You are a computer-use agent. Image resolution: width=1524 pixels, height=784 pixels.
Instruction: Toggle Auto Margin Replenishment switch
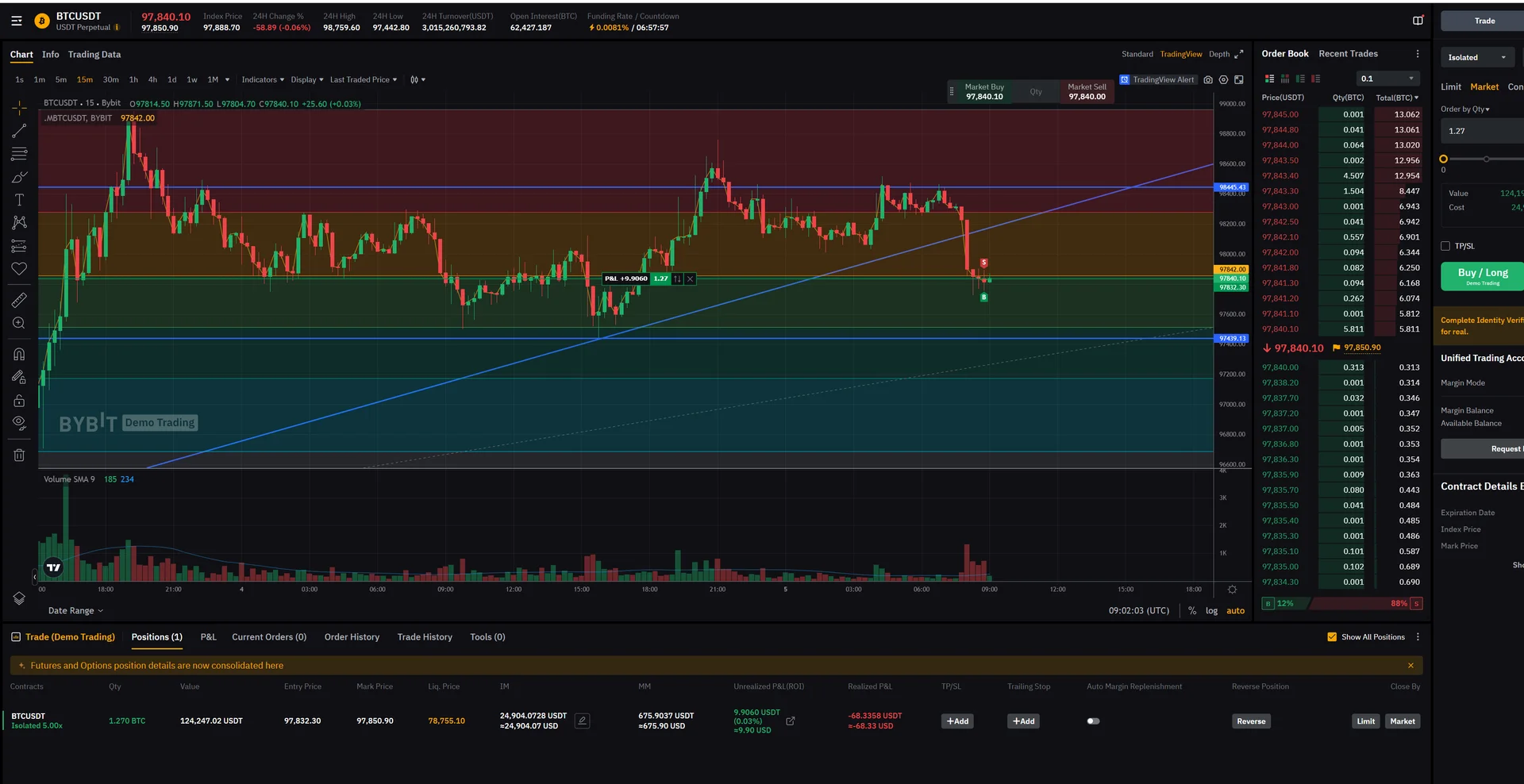(x=1093, y=721)
